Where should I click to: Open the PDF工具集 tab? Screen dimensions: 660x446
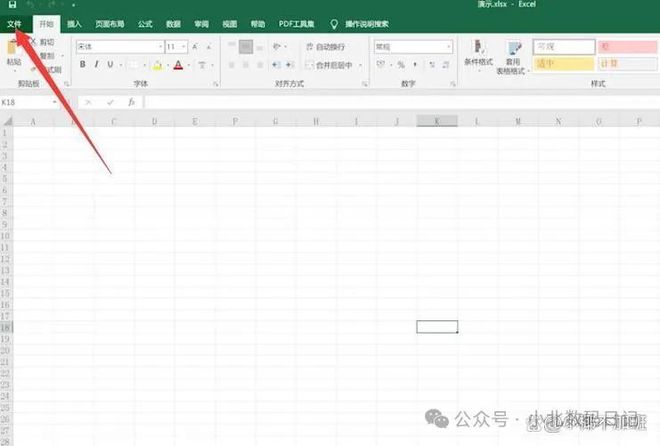pos(296,24)
